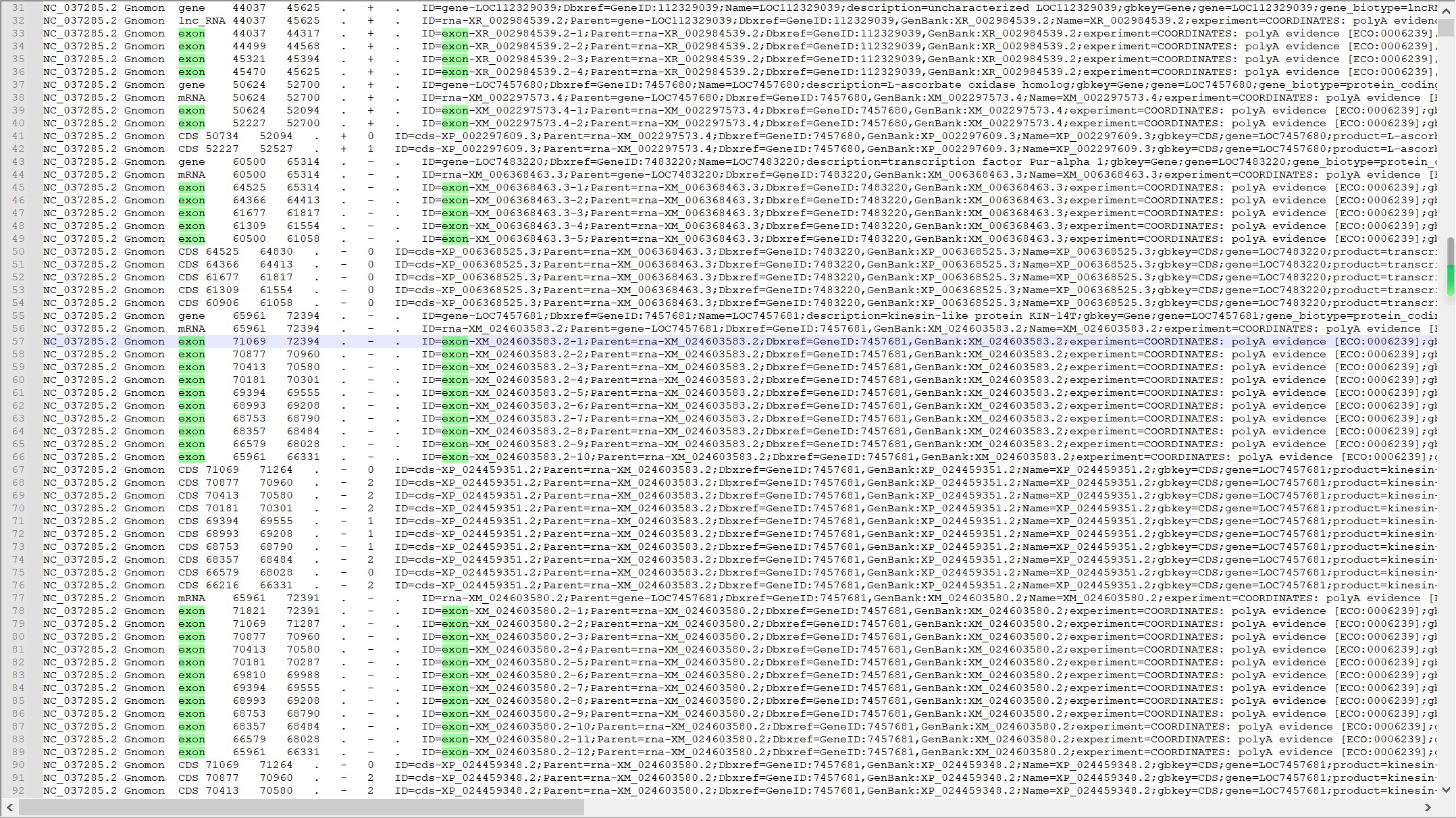This screenshot has width=1456, height=818.
Task: Click the horizontal scrollbar thumb
Action: tap(301, 807)
